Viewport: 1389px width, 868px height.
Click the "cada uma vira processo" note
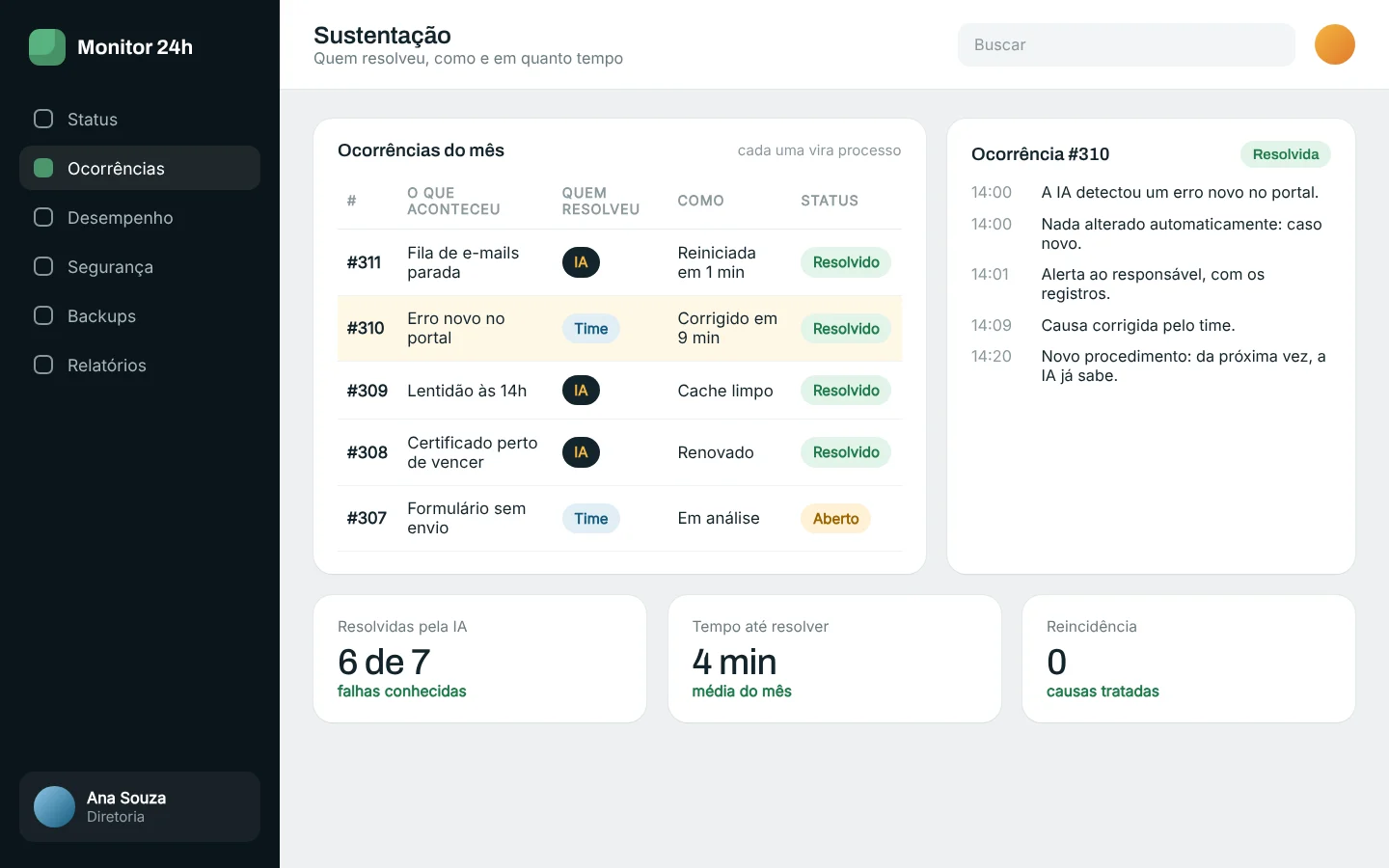click(x=819, y=150)
